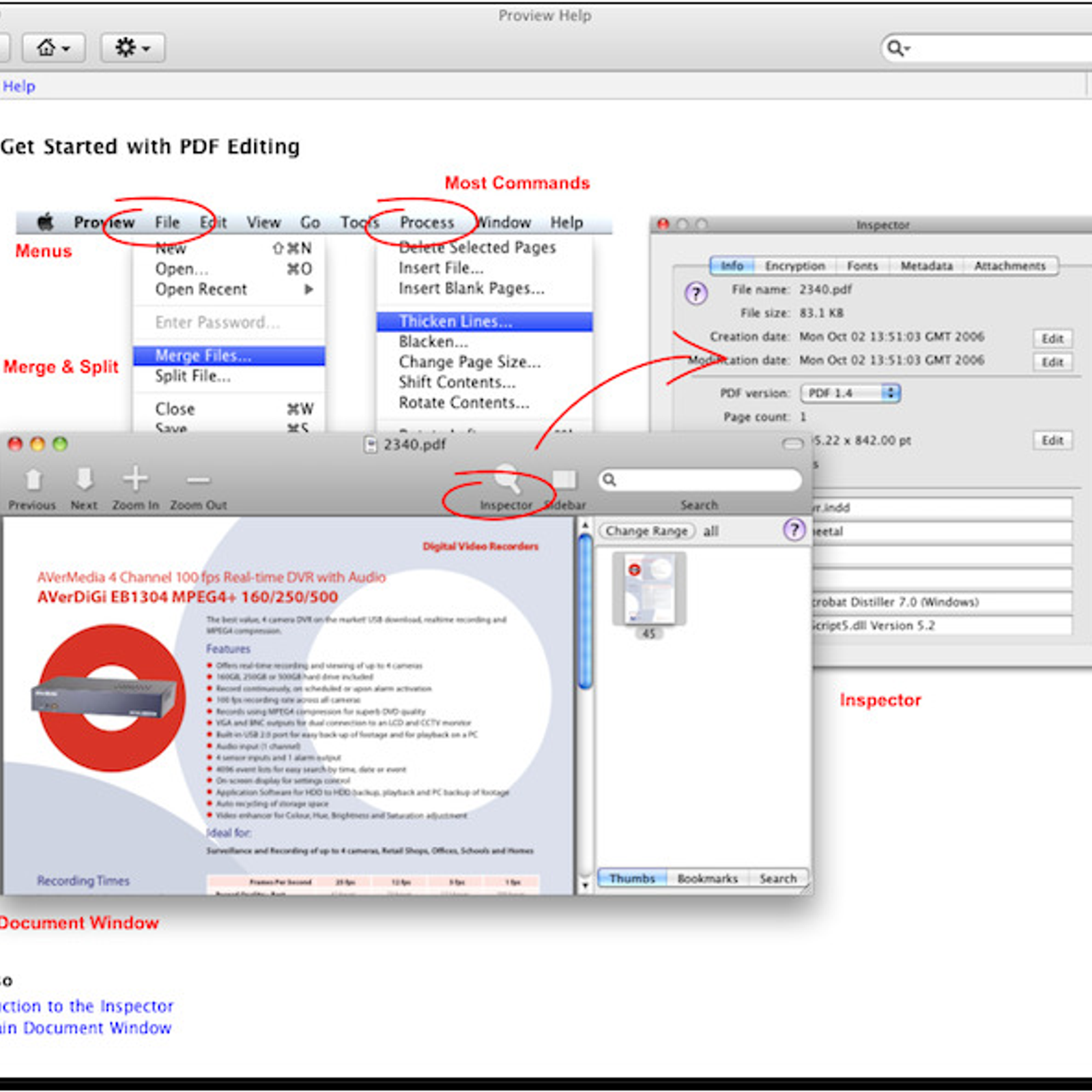Click the Zoom Out minus icon
This screenshot has width=1092, height=1092.
pyautogui.click(x=198, y=480)
